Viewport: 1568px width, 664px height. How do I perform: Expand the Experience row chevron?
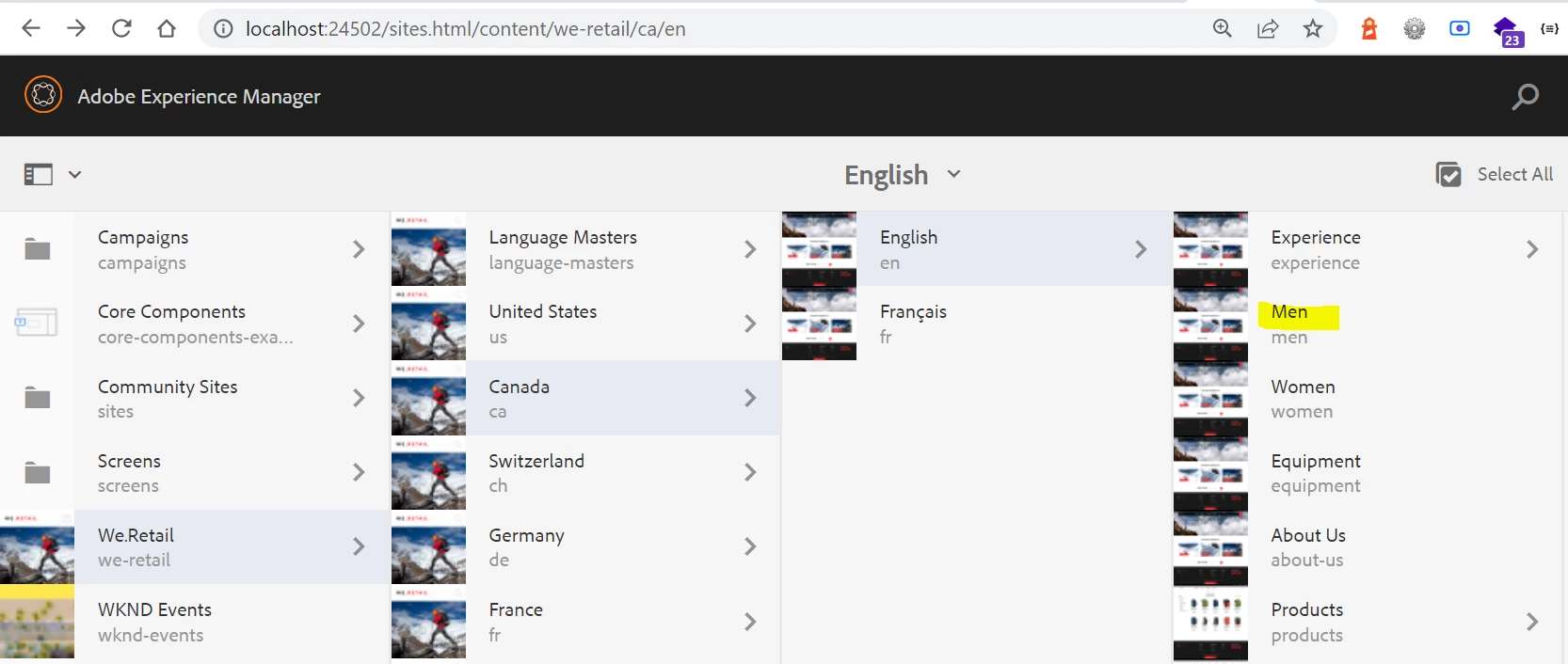pos(1532,249)
